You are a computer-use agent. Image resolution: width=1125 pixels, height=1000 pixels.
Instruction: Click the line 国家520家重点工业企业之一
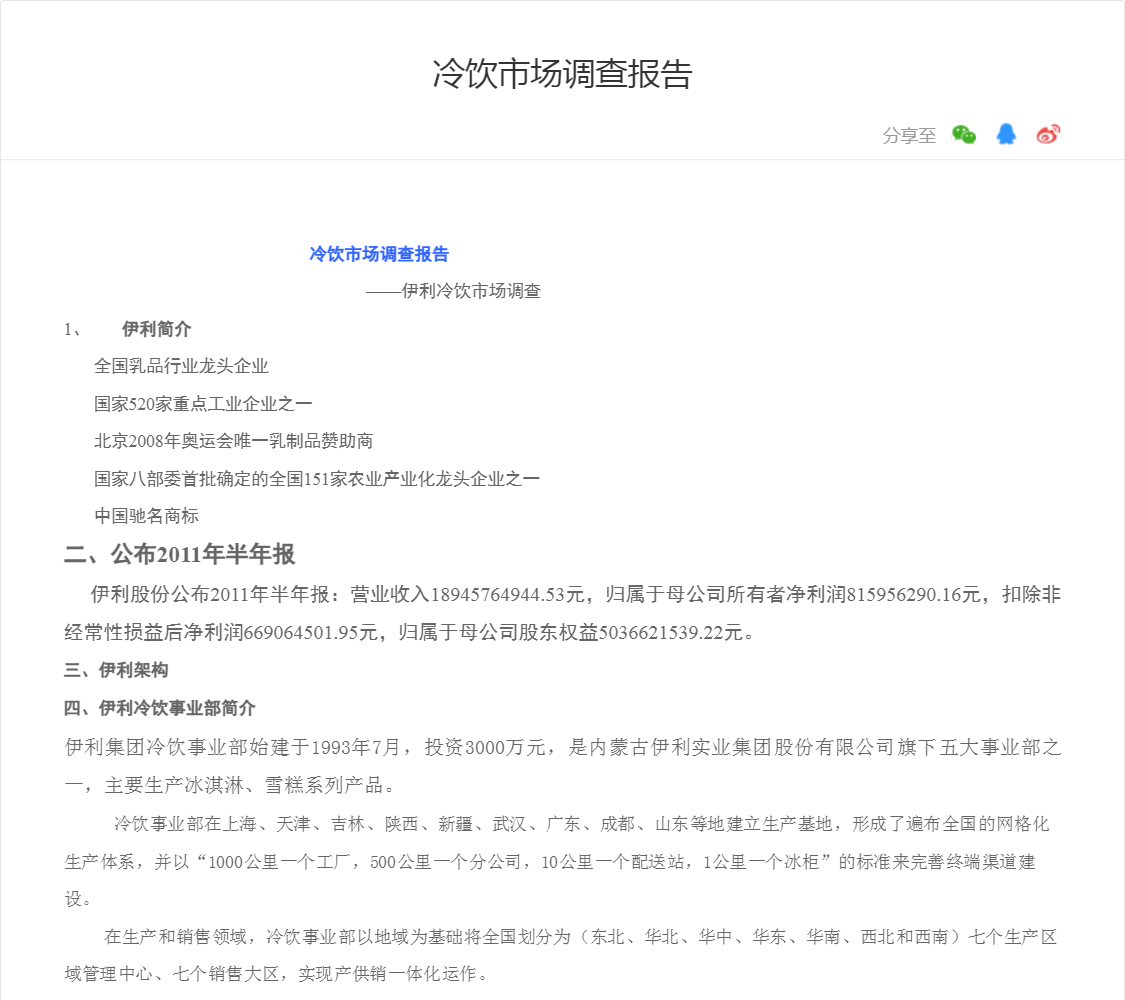tap(203, 404)
